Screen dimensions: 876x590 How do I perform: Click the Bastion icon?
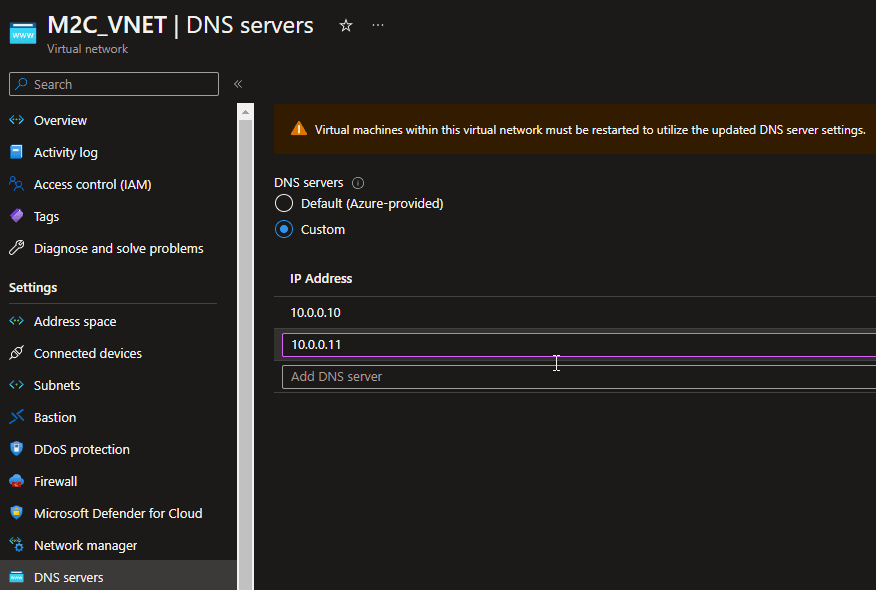[x=17, y=417]
